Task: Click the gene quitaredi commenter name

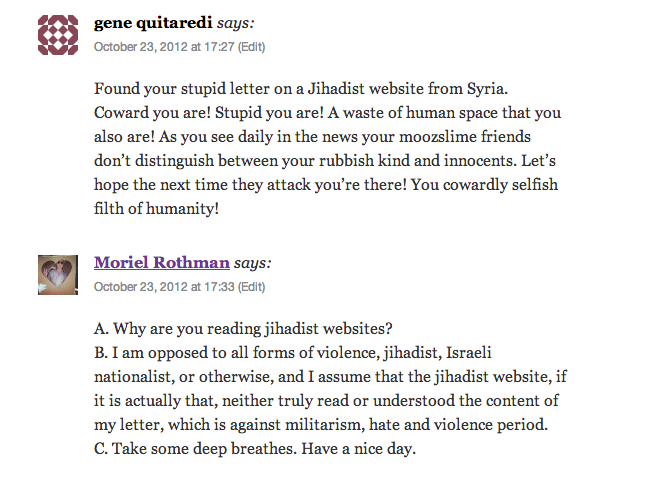Action: [x=159, y=23]
